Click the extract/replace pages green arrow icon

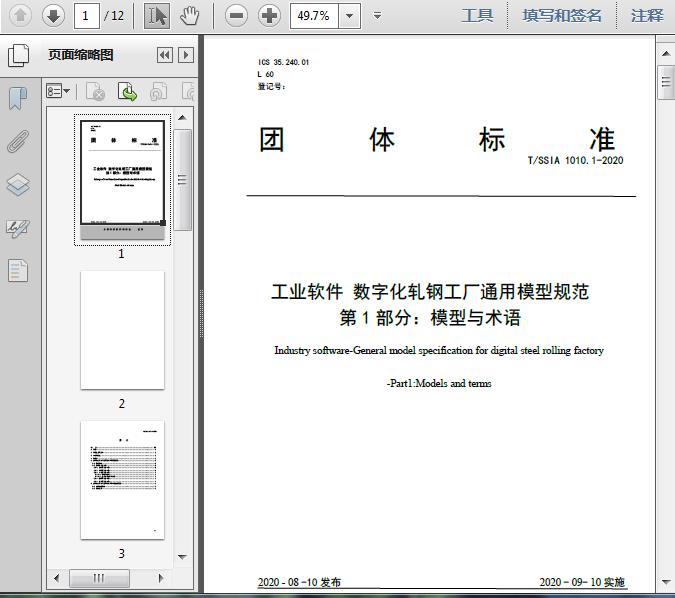pos(127,92)
